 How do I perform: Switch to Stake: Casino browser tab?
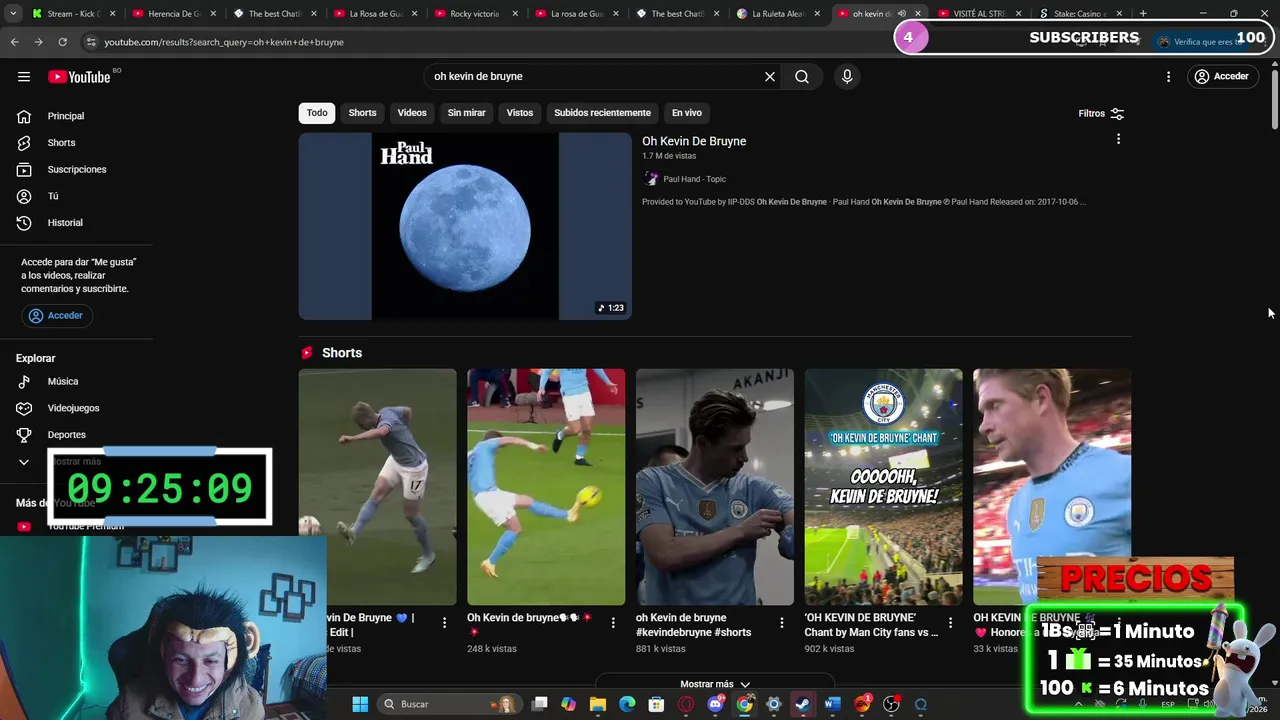click(1079, 14)
